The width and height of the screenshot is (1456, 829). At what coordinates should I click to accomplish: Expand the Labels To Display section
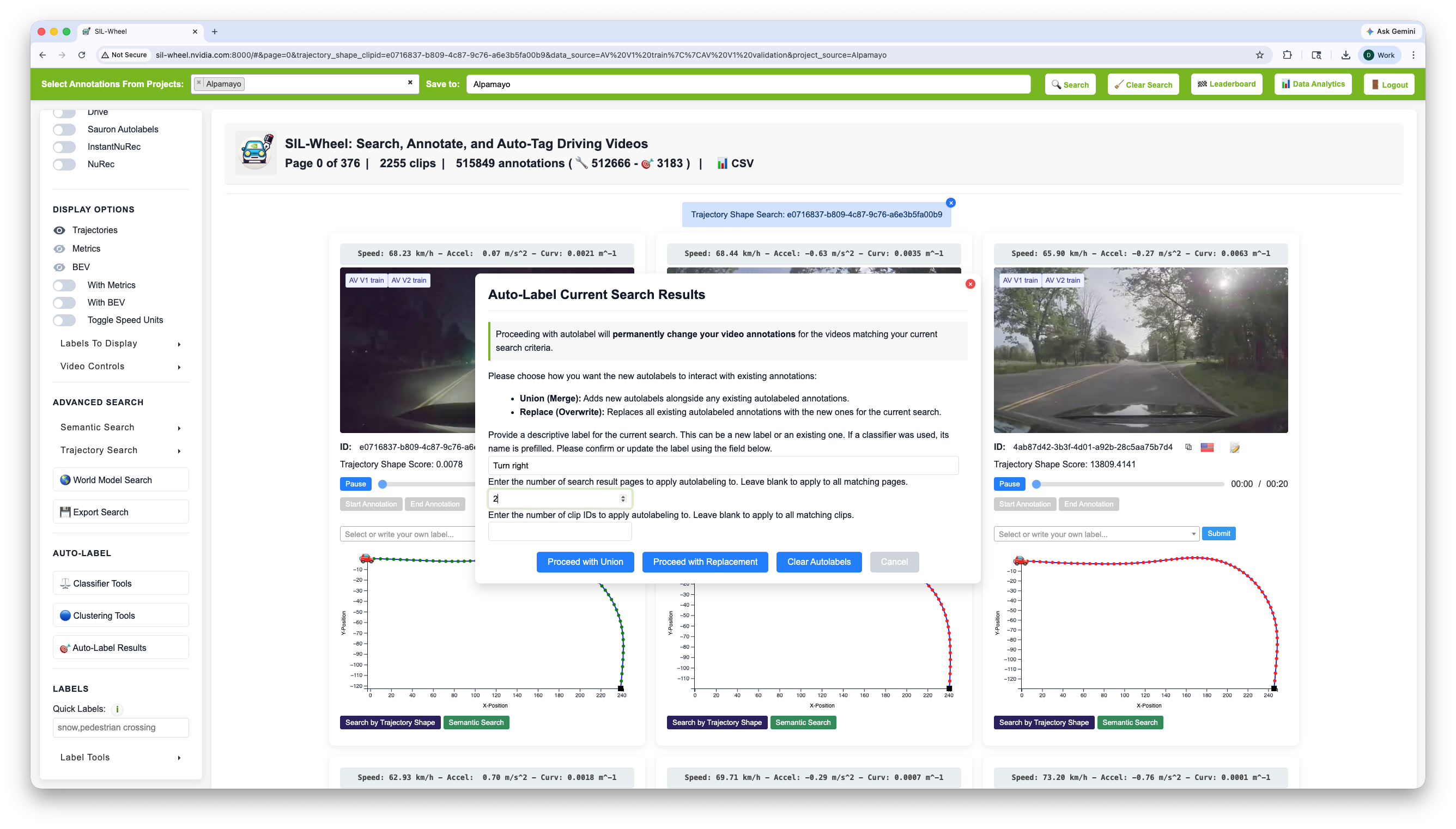pyautogui.click(x=121, y=344)
